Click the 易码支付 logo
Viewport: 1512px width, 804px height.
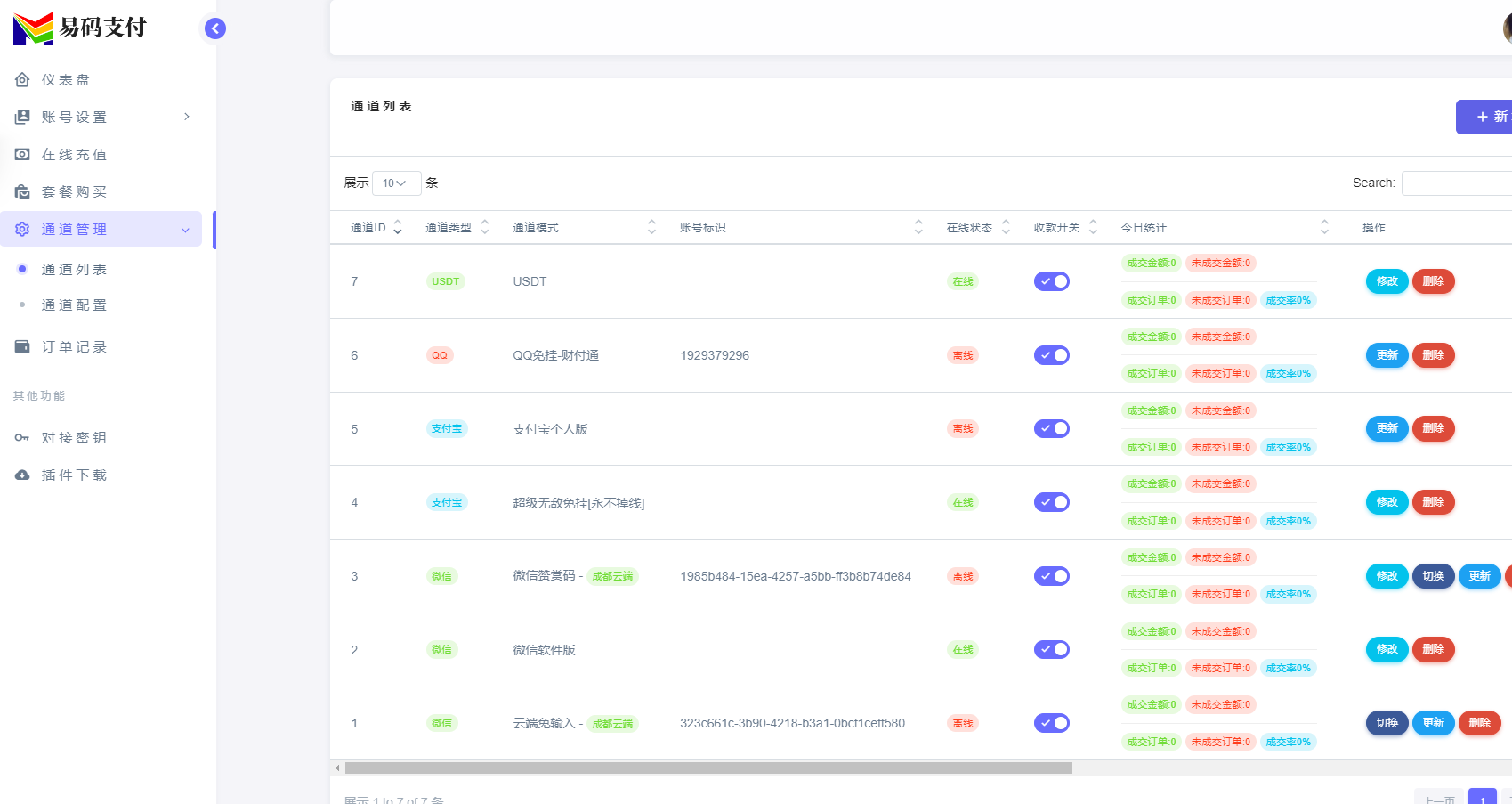tap(80, 28)
